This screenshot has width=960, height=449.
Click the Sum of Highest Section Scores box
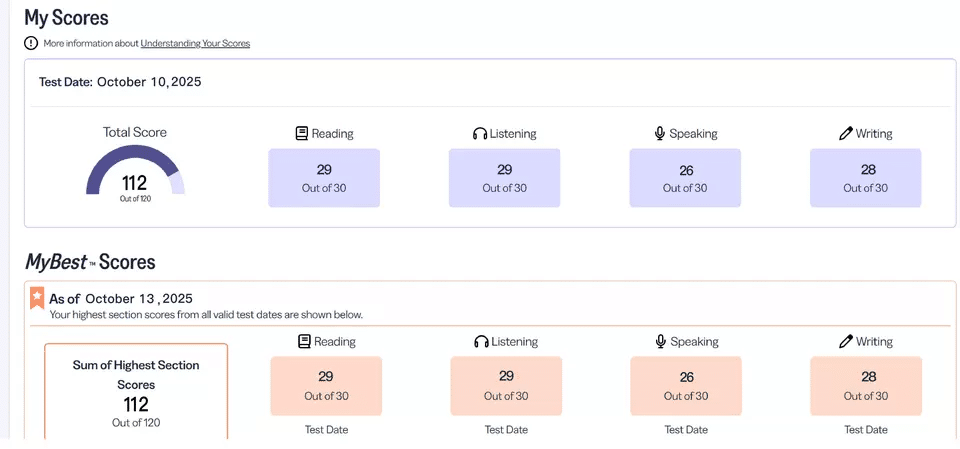136,392
